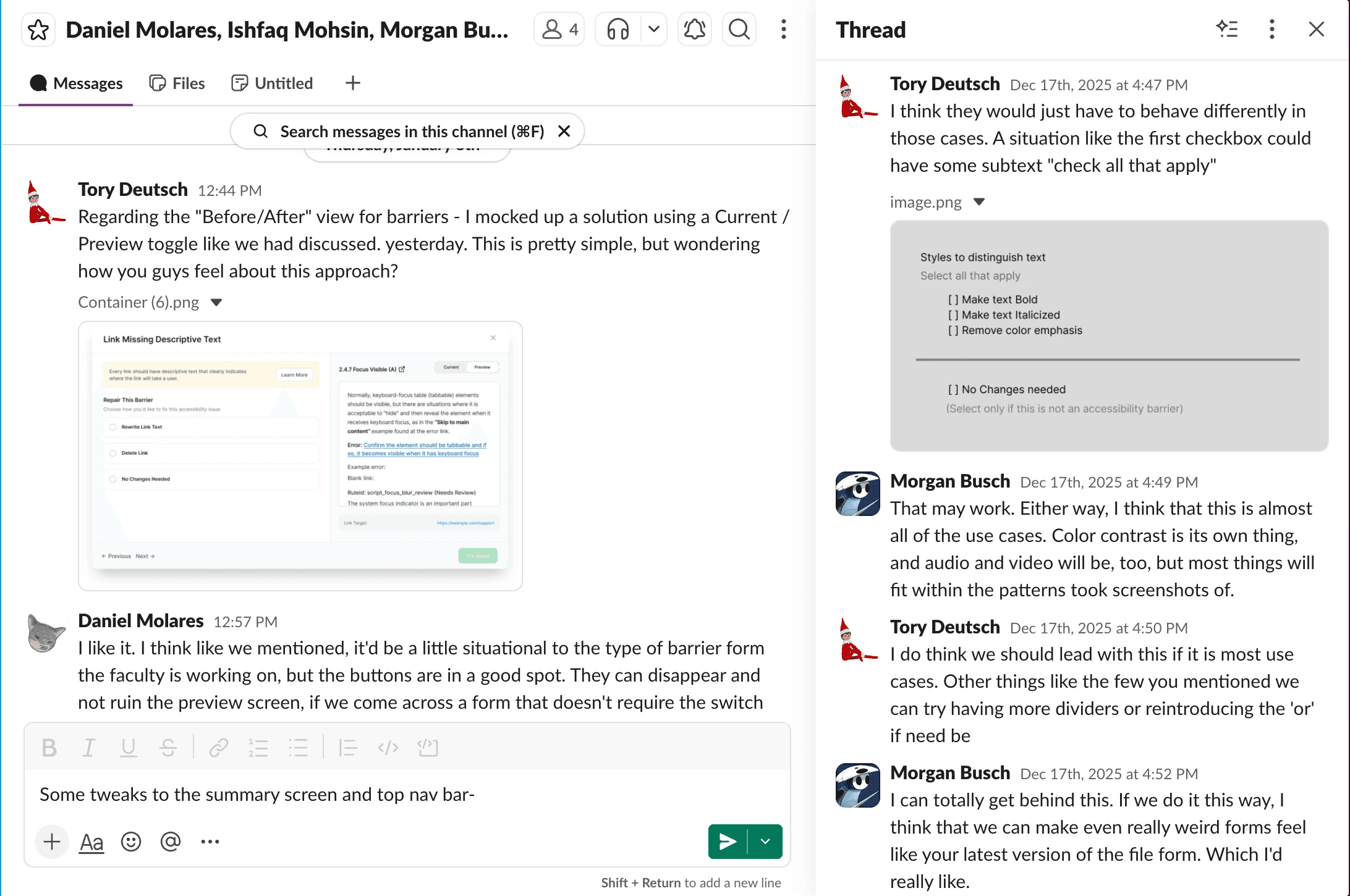Open notification bell settings

695,29
